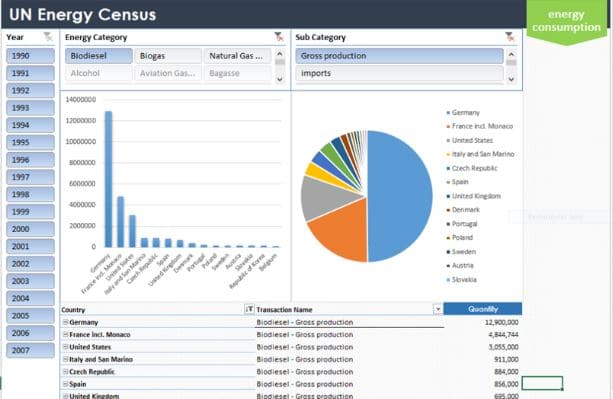Select year 1998 in slicer
The image size is (613, 399).
tap(30, 194)
